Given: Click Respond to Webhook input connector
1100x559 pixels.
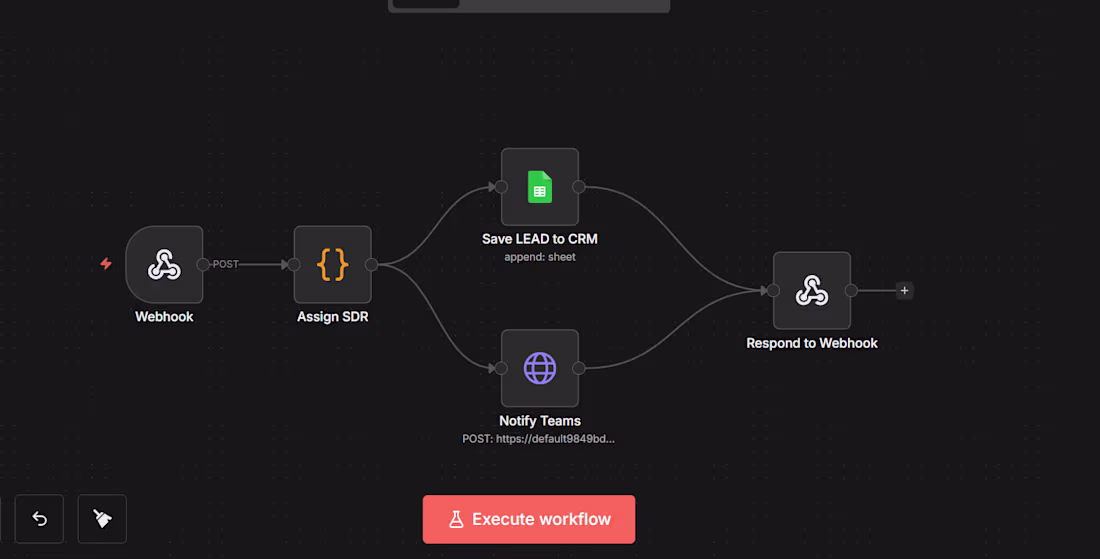Looking at the screenshot, I should tap(773, 290).
